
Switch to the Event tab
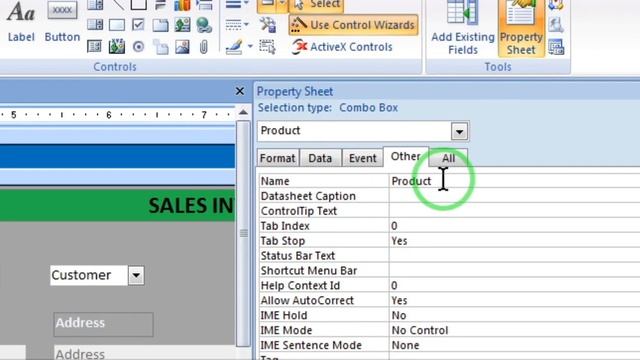coord(362,158)
